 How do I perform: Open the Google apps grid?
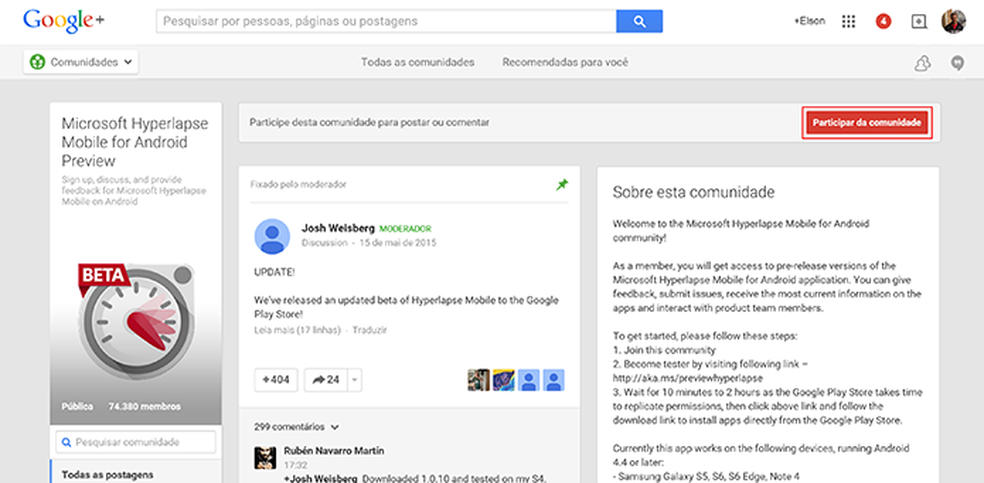[848, 21]
